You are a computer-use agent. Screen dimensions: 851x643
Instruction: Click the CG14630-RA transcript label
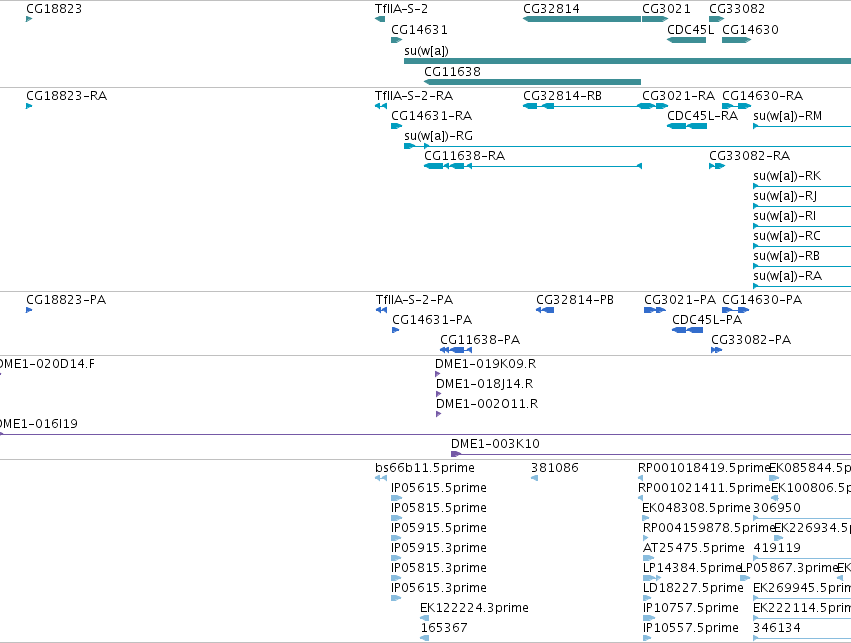(x=762, y=96)
